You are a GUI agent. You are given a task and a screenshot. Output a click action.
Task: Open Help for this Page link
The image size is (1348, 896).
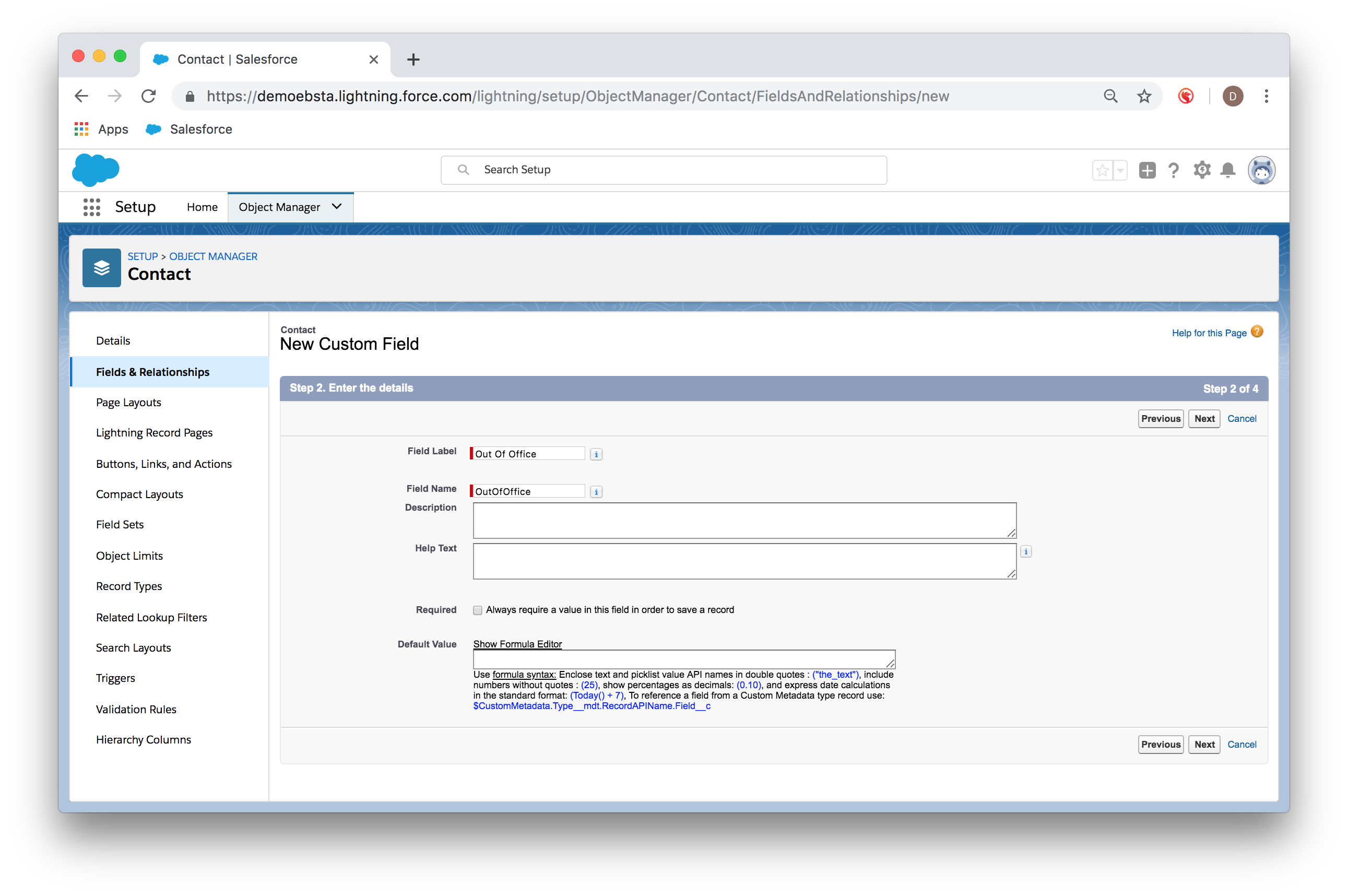[1209, 333]
